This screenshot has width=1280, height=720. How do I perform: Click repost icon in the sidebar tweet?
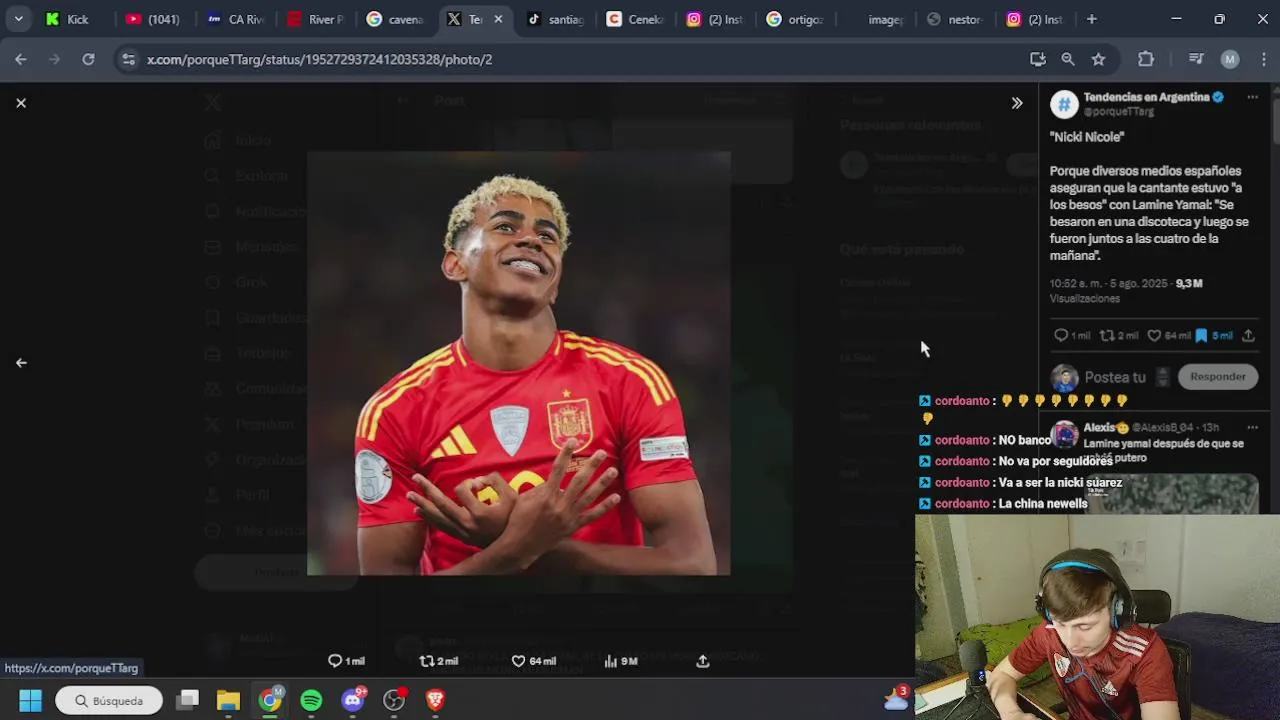pos(1107,336)
